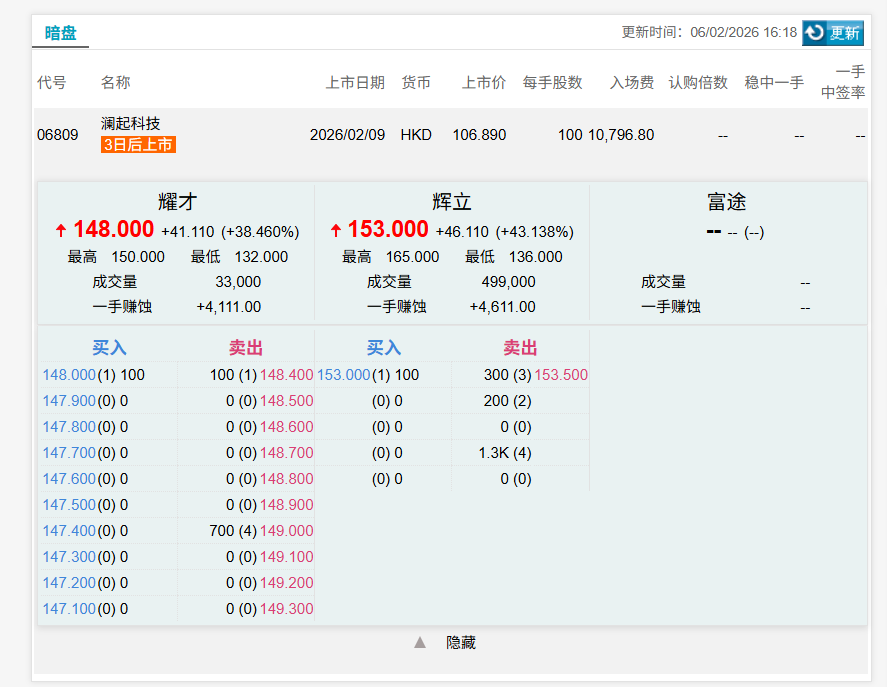Screen dimensions: 887x687
Task: Switch to the 暗盘 tab
Action: click(x=61, y=32)
